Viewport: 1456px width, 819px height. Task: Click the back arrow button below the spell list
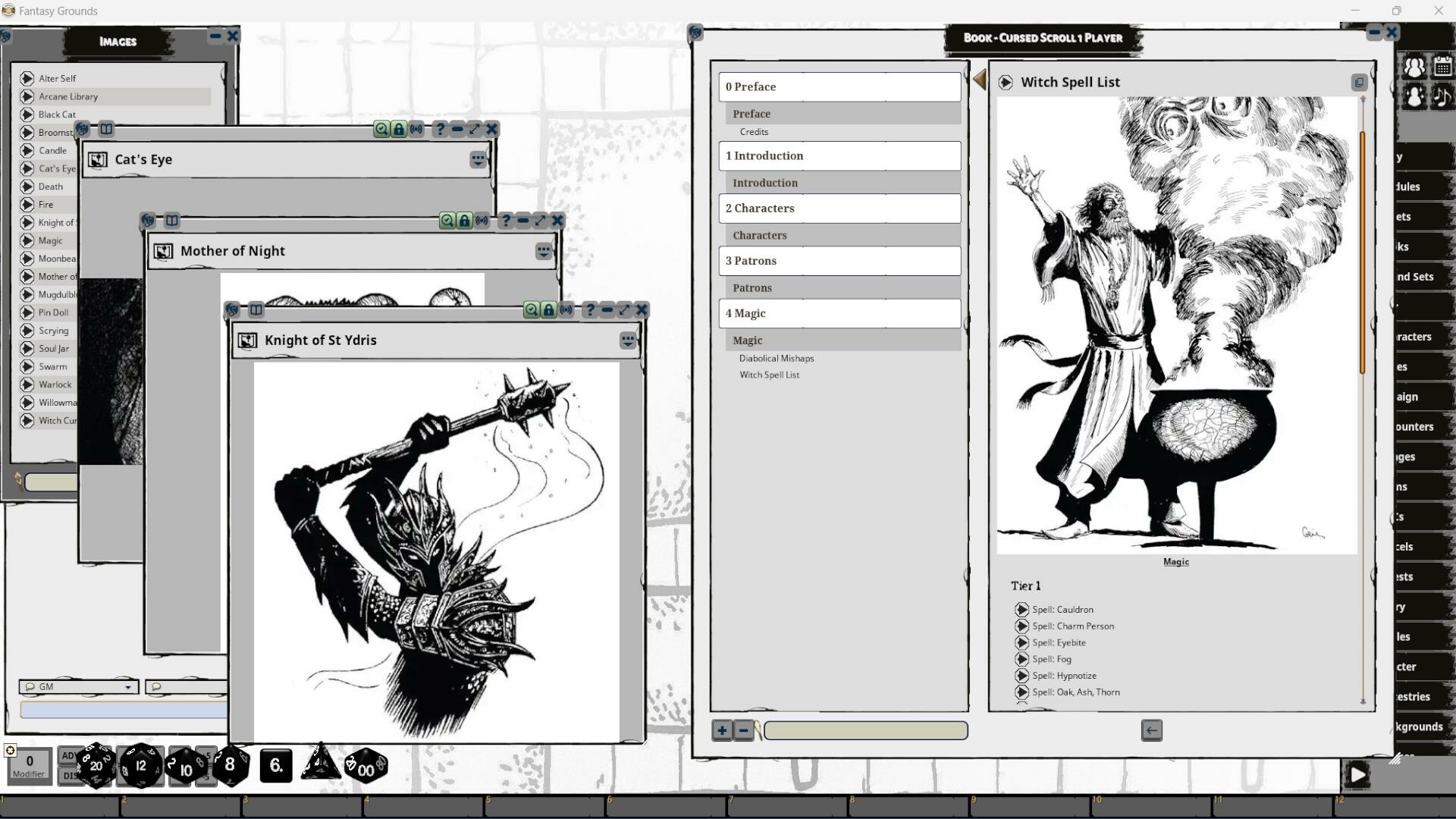[x=1151, y=730]
